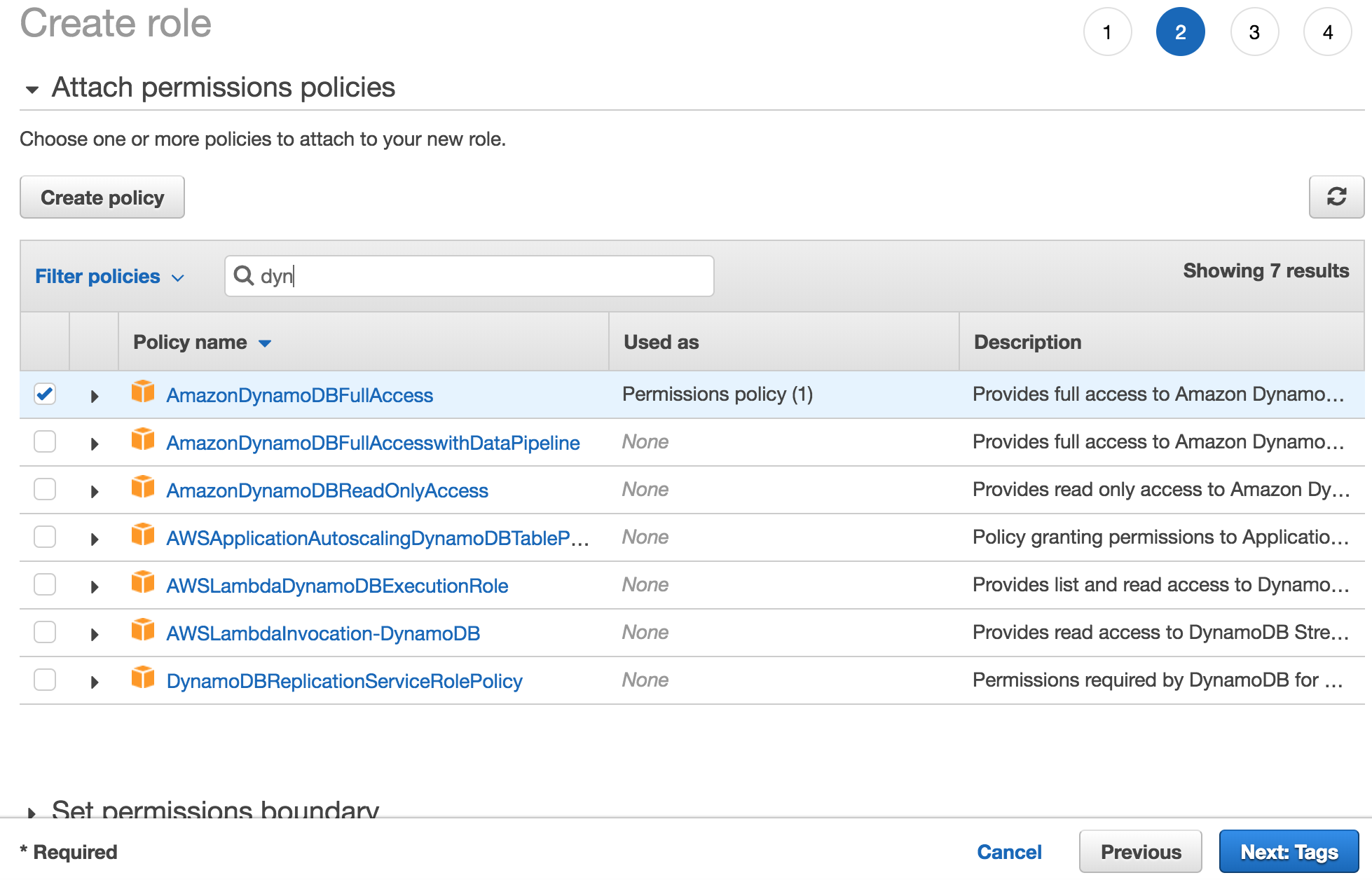Image resolution: width=1372 pixels, height=880 pixels.
Task: Click the policy search input field
Action: [483, 276]
